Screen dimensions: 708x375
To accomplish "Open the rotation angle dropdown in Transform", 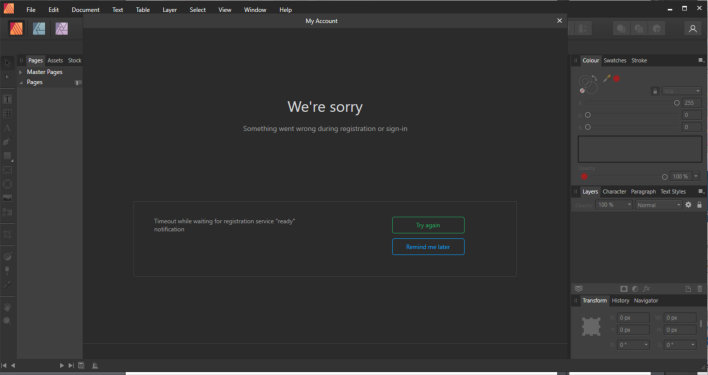I will 646,345.
